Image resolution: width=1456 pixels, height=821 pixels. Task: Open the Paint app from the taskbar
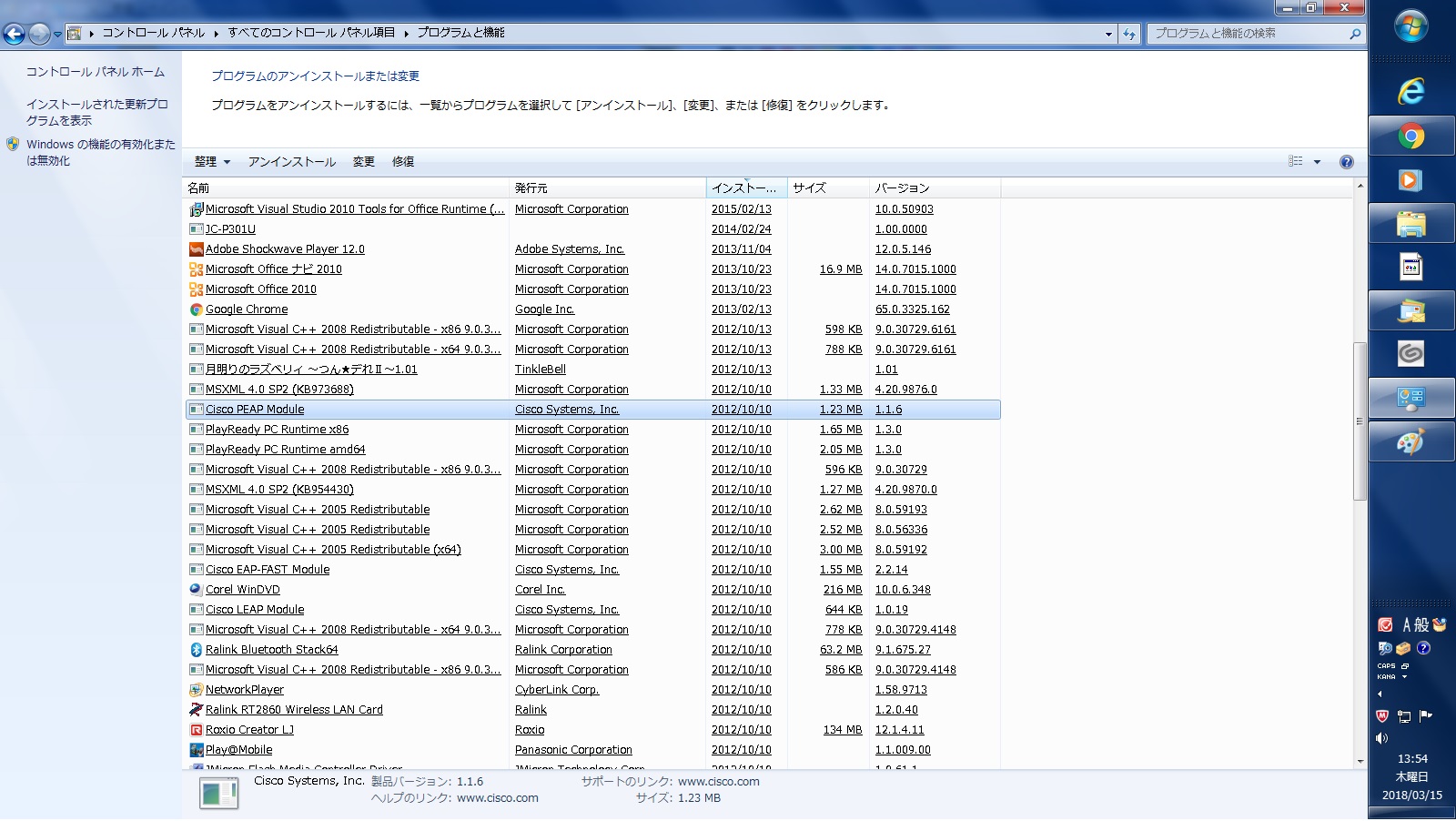click(1410, 443)
